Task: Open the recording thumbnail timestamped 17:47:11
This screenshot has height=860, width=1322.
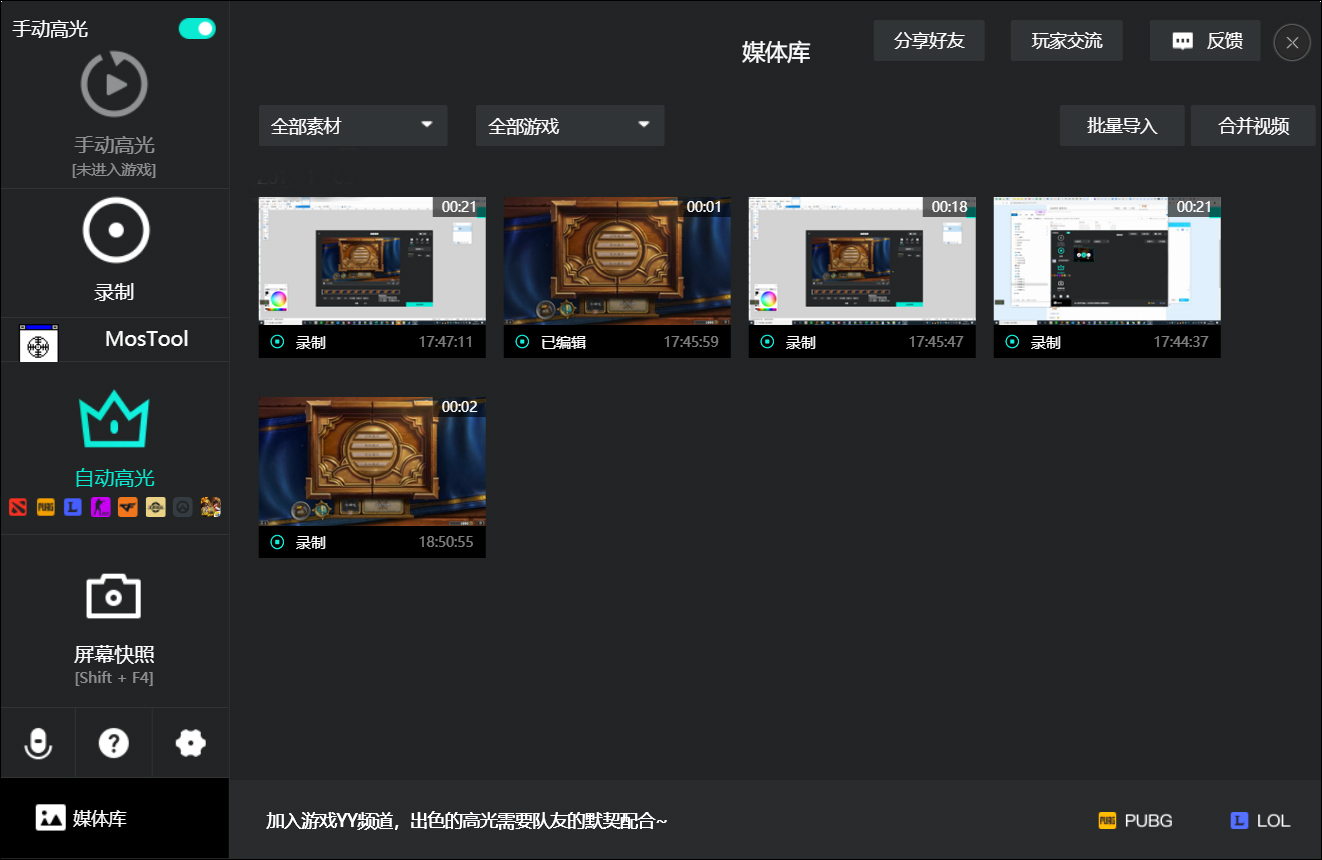Action: [372, 277]
